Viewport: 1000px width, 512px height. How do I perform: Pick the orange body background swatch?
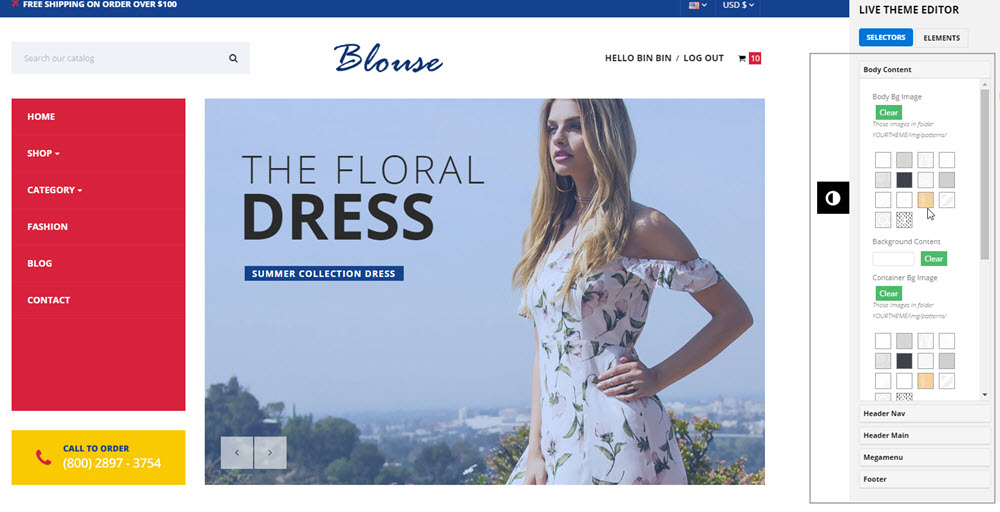point(925,200)
